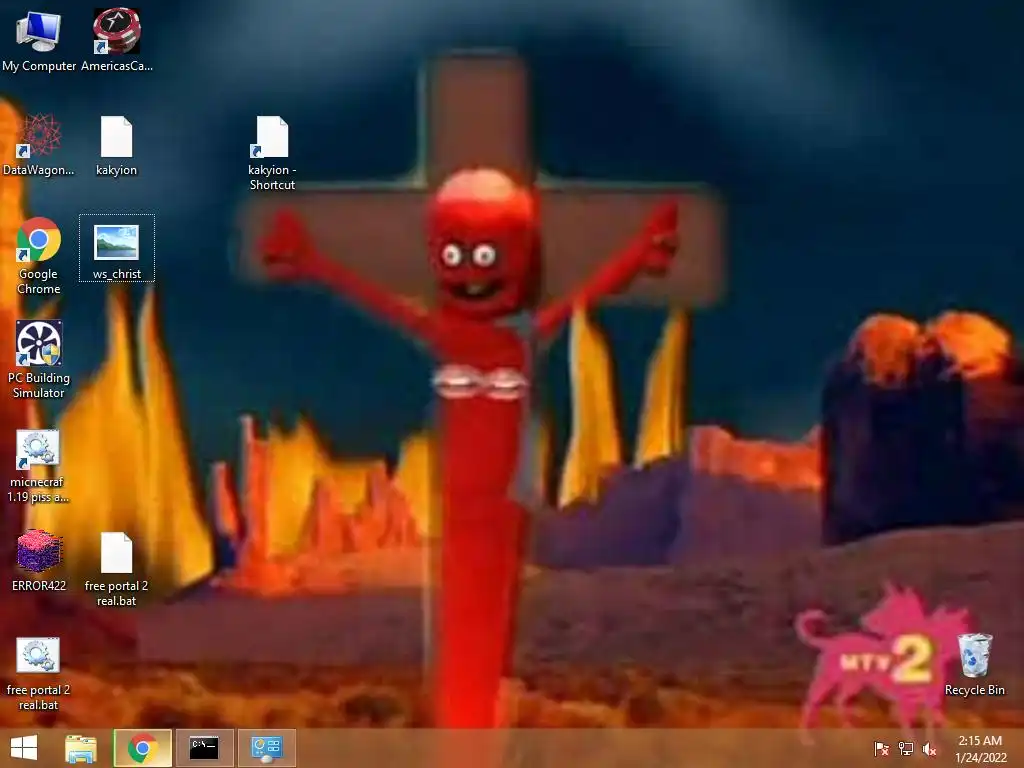Viewport: 1024px width, 768px height.
Task: Open the clock showing 2:15 AM
Action: (980, 748)
